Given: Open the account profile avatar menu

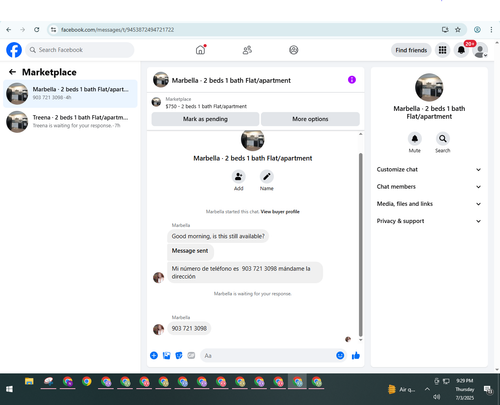Looking at the screenshot, I should [x=480, y=50].
